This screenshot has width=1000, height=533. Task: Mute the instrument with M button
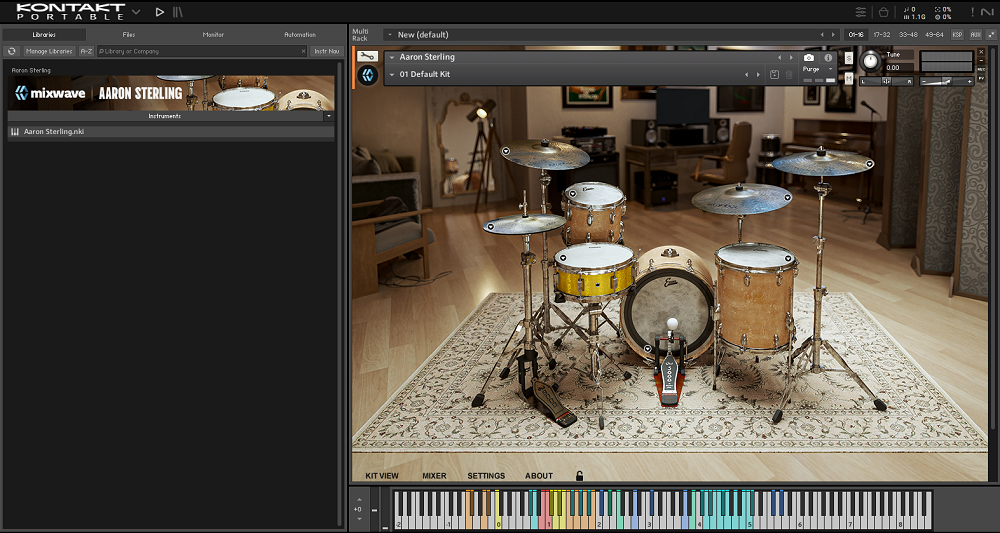pos(849,77)
